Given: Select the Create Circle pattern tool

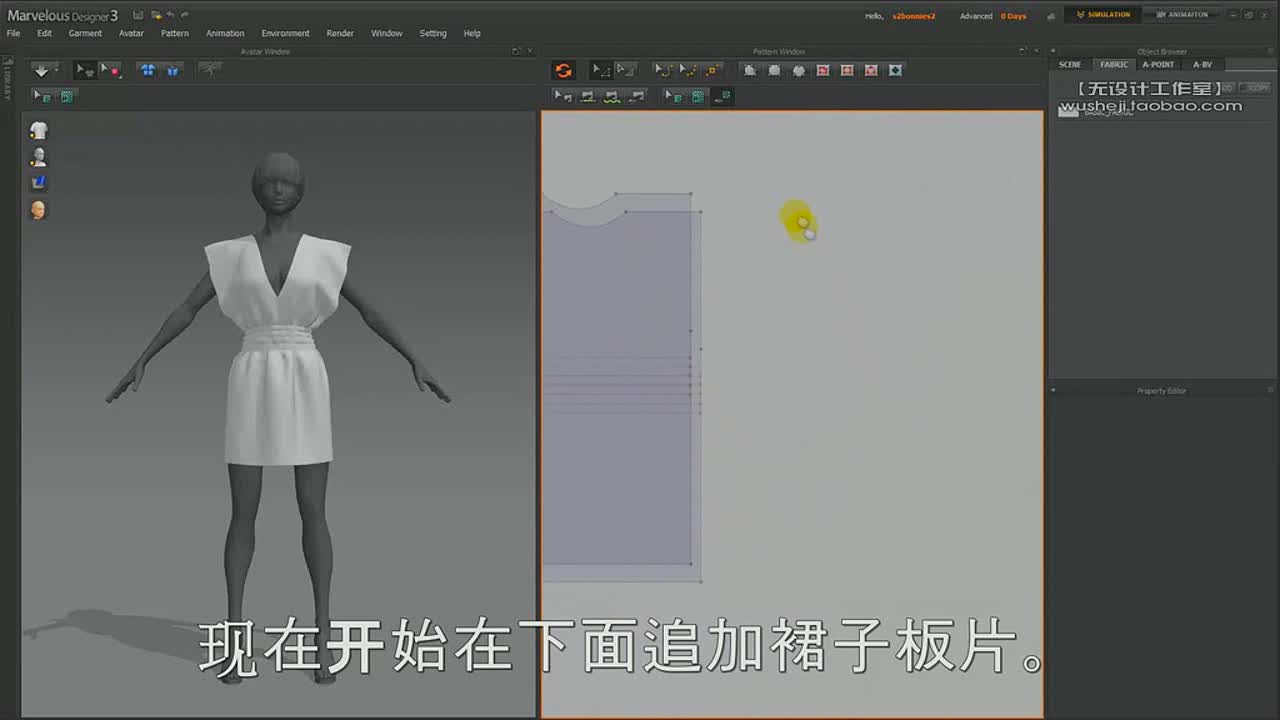Looking at the screenshot, I should (x=798, y=70).
